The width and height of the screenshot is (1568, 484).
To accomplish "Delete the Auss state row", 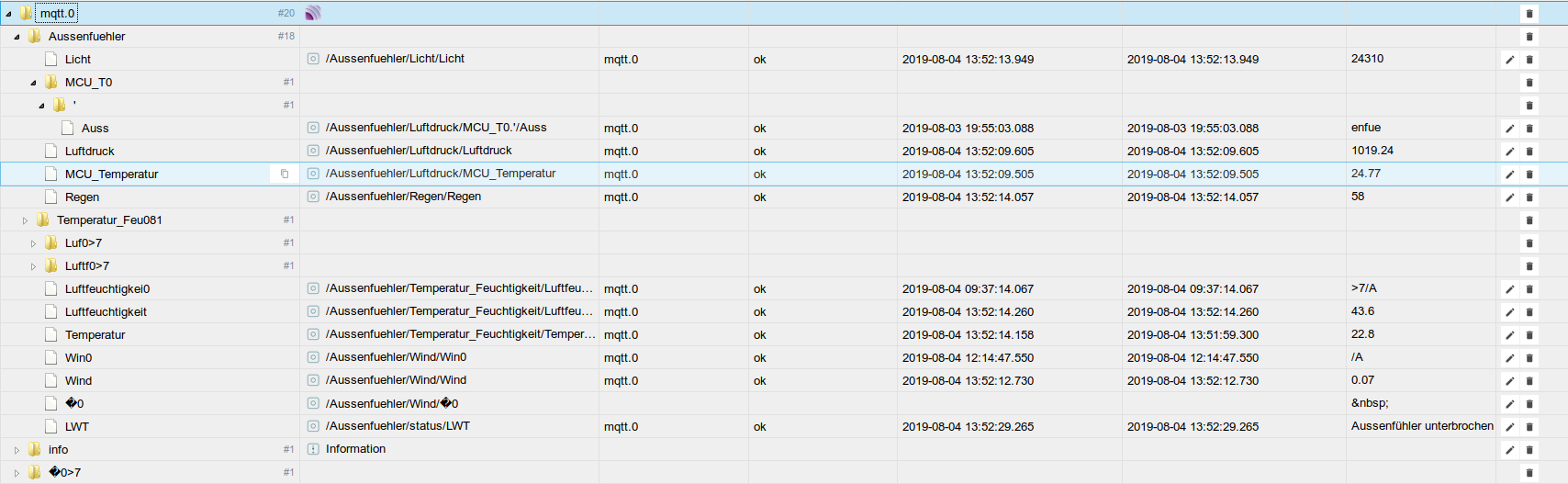I will (1529, 129).
